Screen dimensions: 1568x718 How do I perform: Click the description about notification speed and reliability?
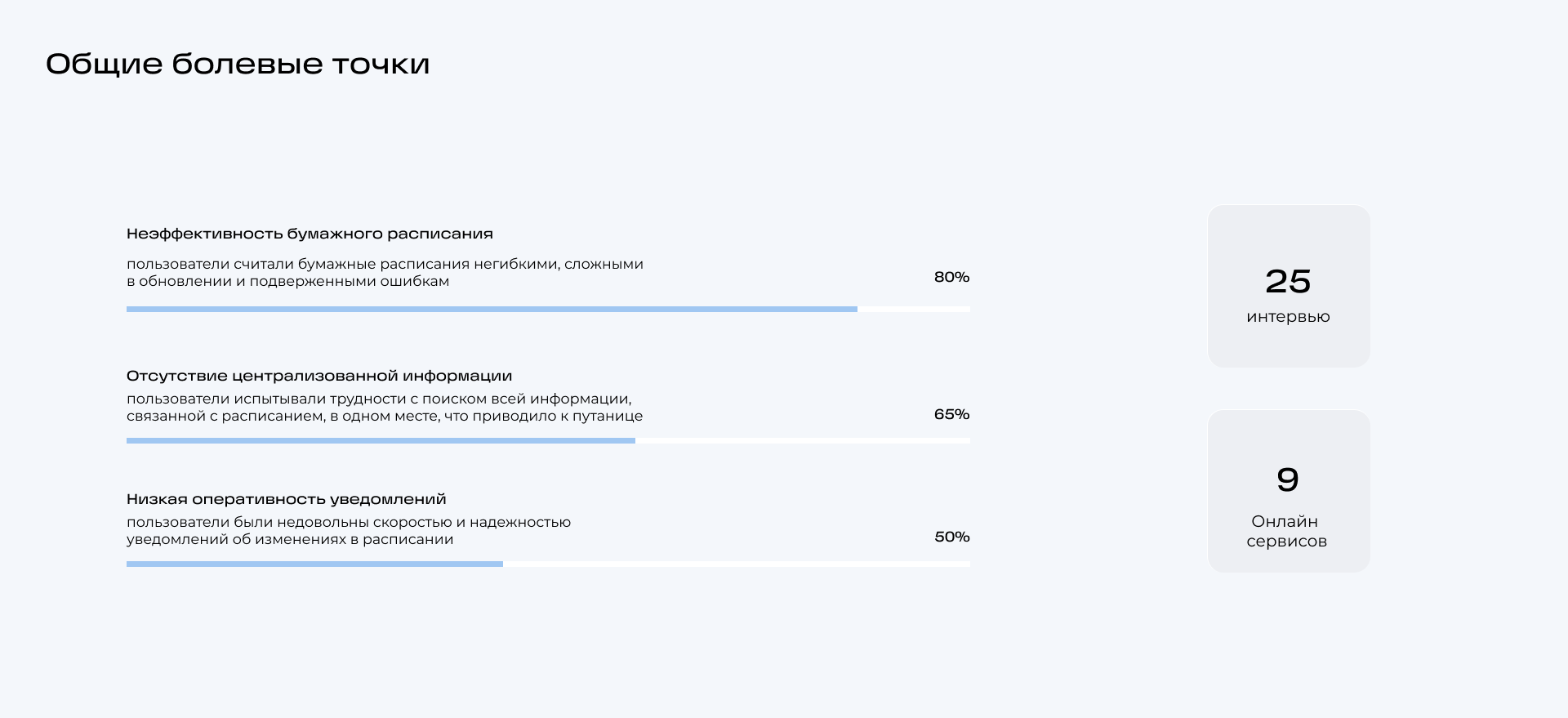[349, 531]
